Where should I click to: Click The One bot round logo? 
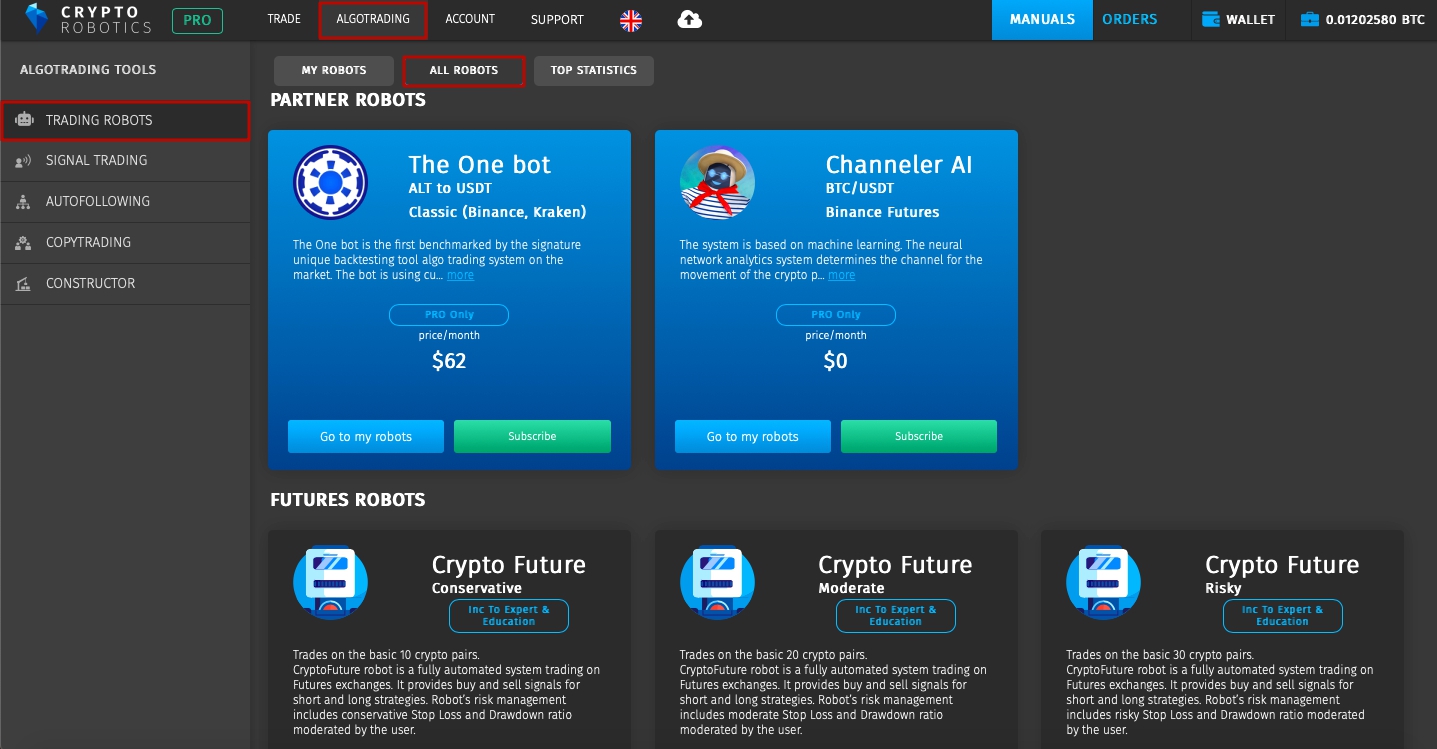(x=330, y=183)
